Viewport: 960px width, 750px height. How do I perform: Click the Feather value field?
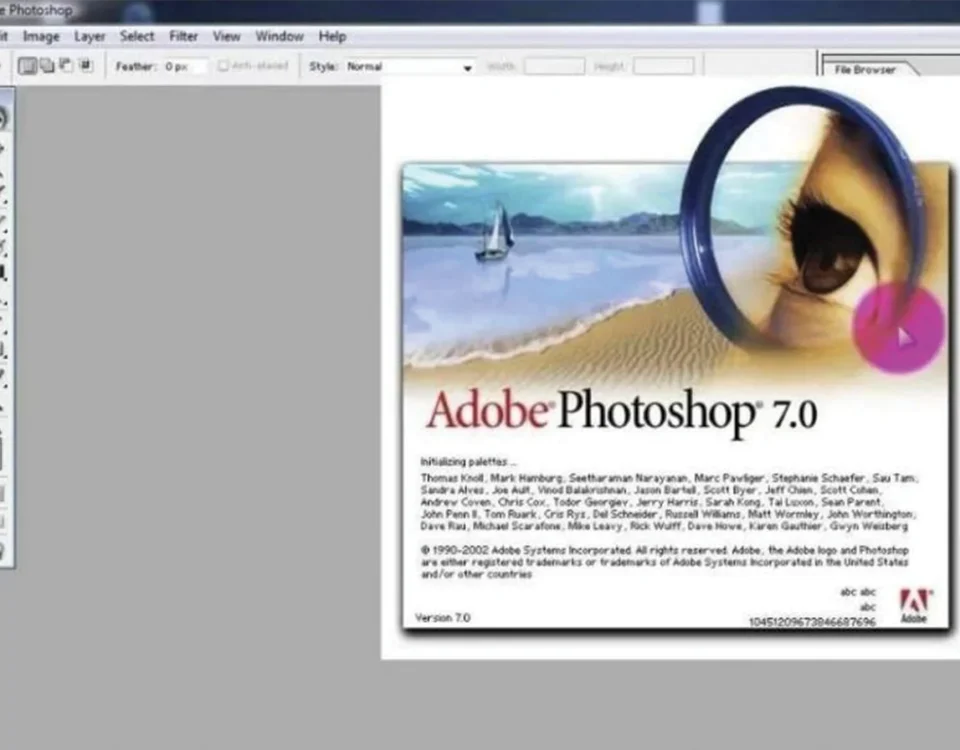(185, 66)
